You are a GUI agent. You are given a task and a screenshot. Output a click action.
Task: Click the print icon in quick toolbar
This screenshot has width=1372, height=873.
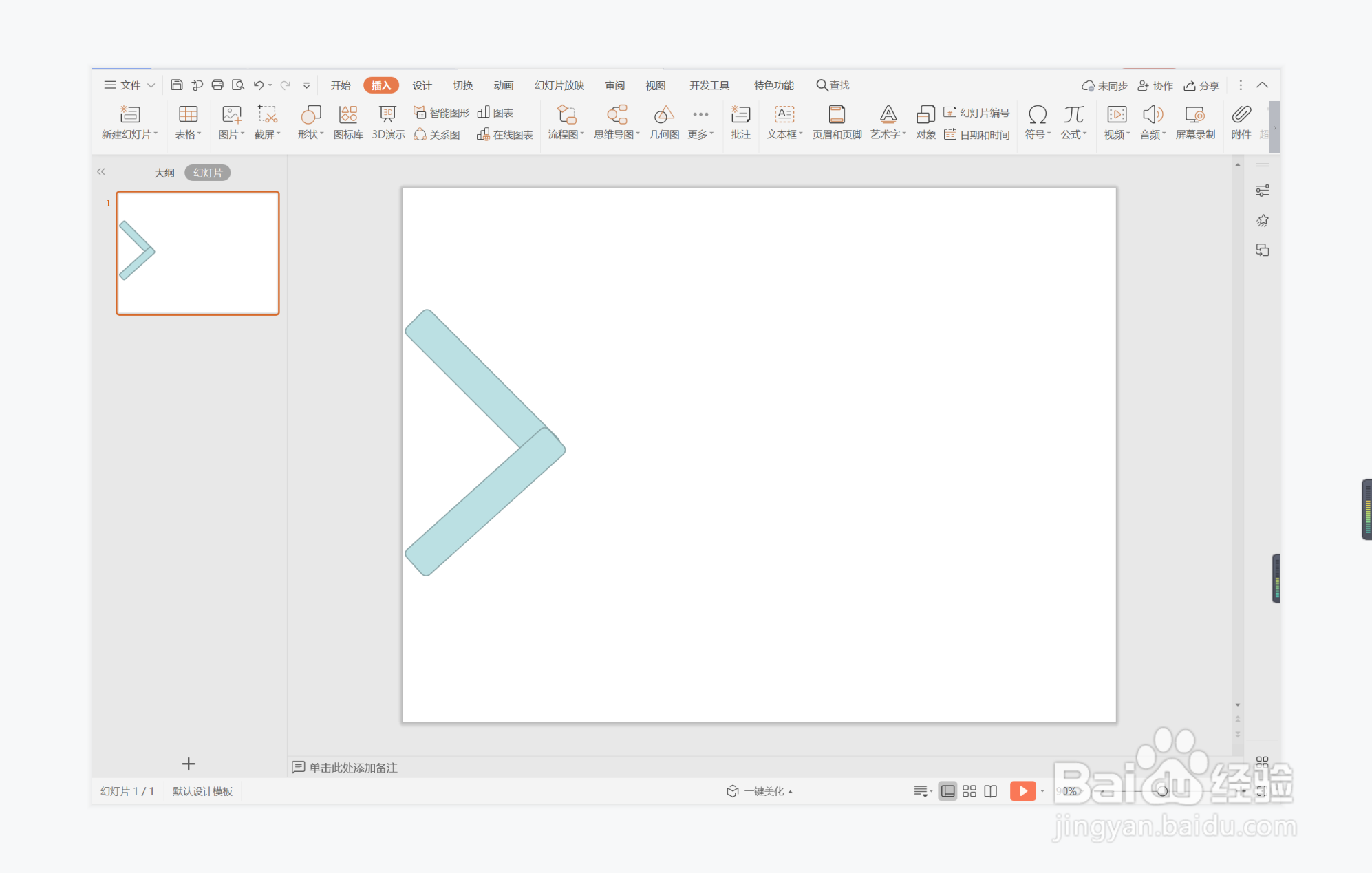[x=217, y=85]
